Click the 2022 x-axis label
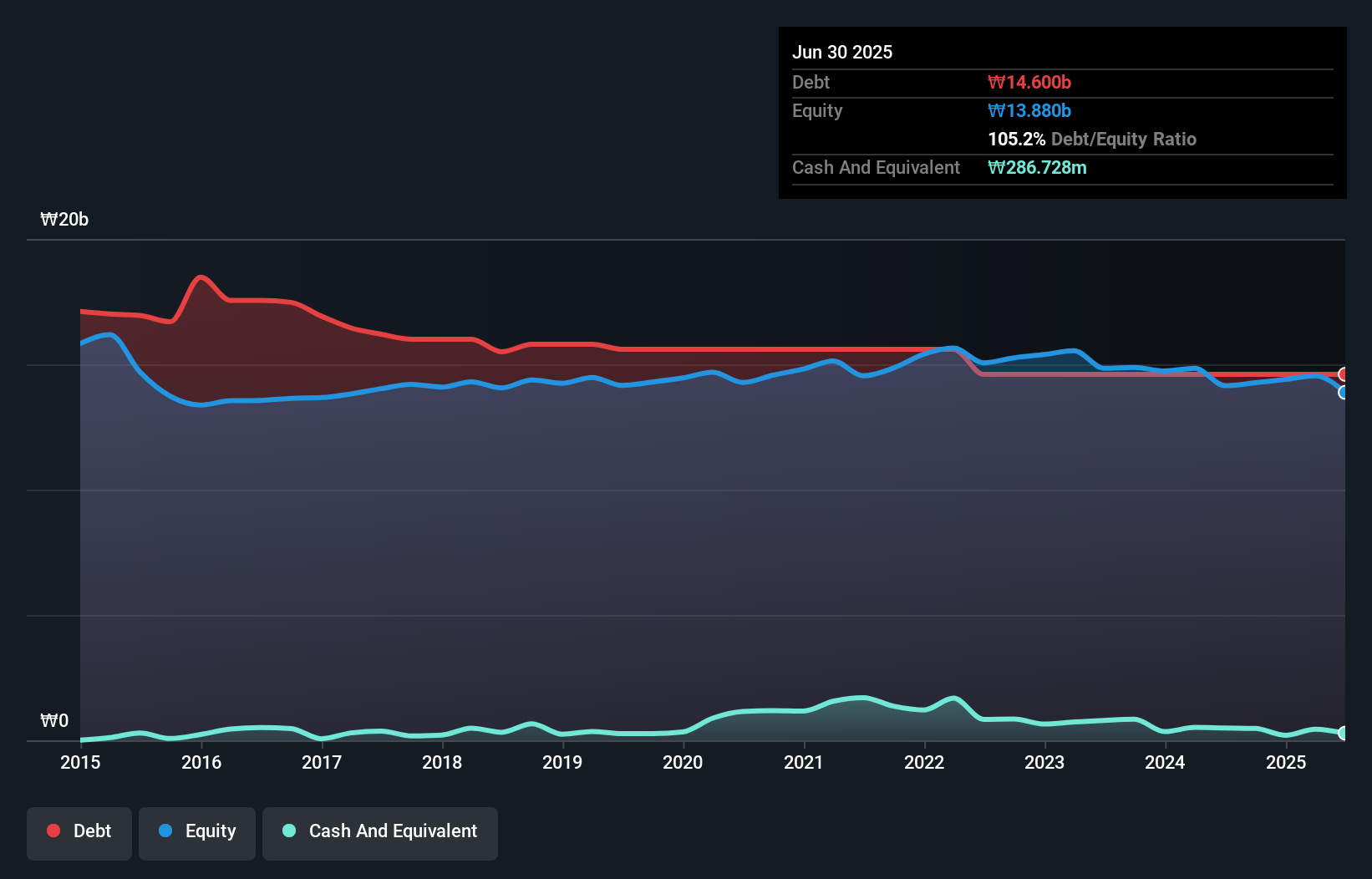The image size is (1372, 879). pyautogui.click(x=924, y=762)
